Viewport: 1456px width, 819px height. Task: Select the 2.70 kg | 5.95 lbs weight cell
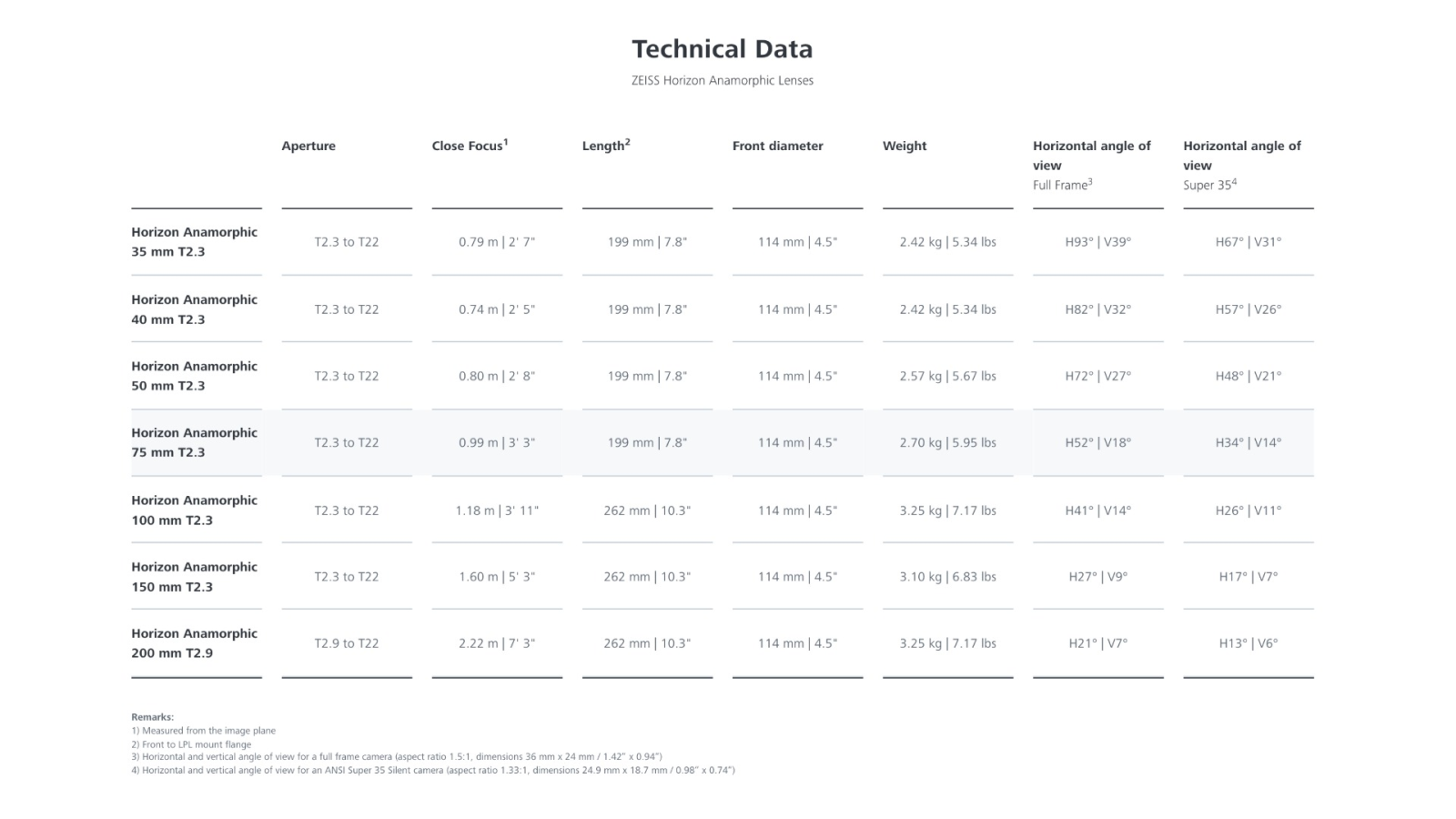point(947,443)
